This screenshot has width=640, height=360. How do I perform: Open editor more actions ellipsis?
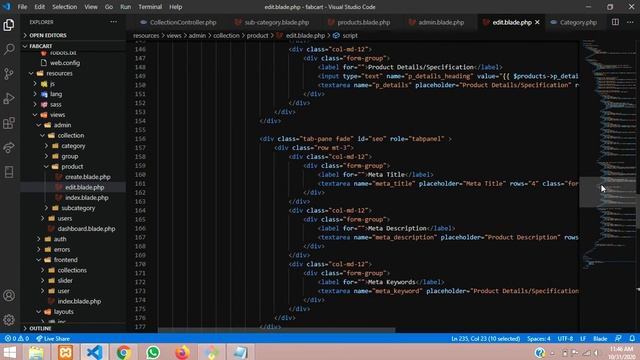630,22
